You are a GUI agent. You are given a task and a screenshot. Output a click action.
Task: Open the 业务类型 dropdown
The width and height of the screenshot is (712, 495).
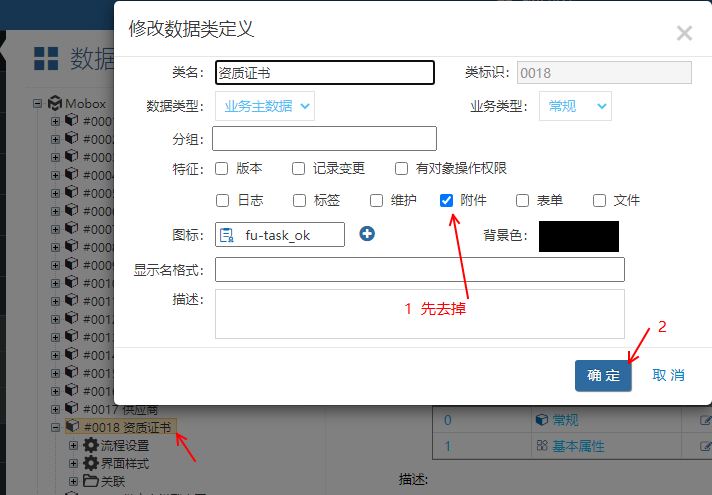pyautogui.click(x=575, y=106)
